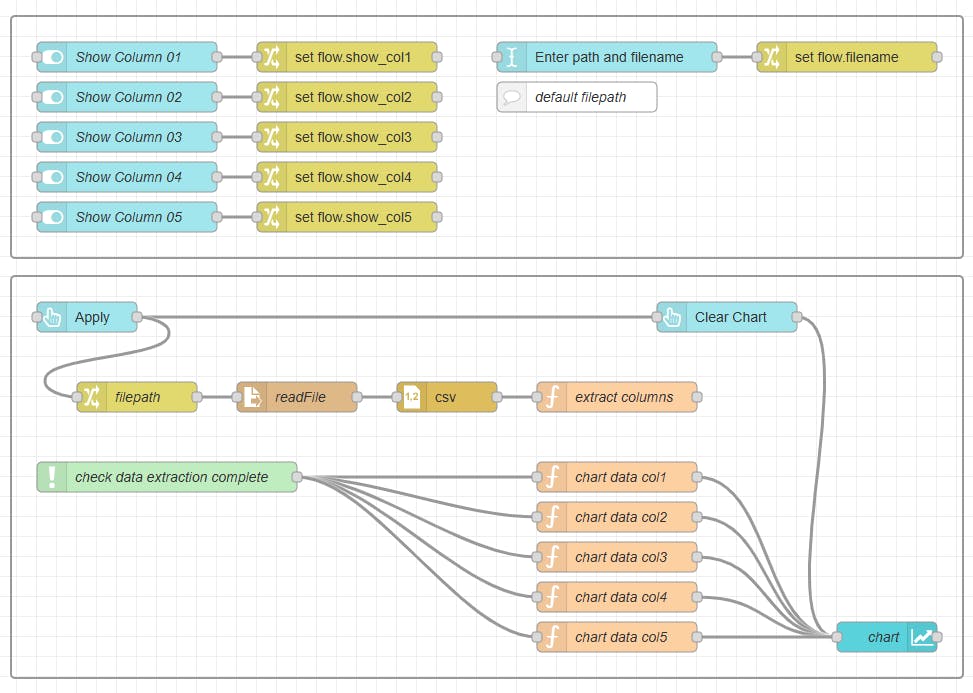Viewport: 973px width, 693px height.
Task: Click the chart node's line graph icon
Action: coord(922,637)
